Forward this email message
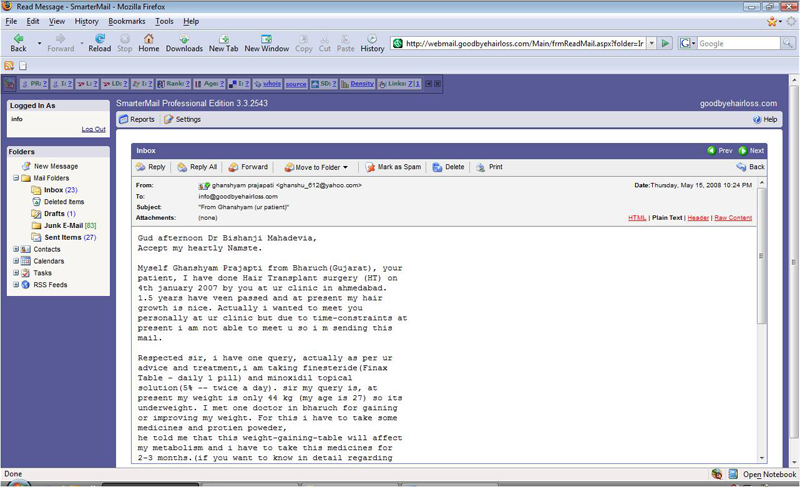Screen dimensions: 800x487 click(x=248, y=167)
